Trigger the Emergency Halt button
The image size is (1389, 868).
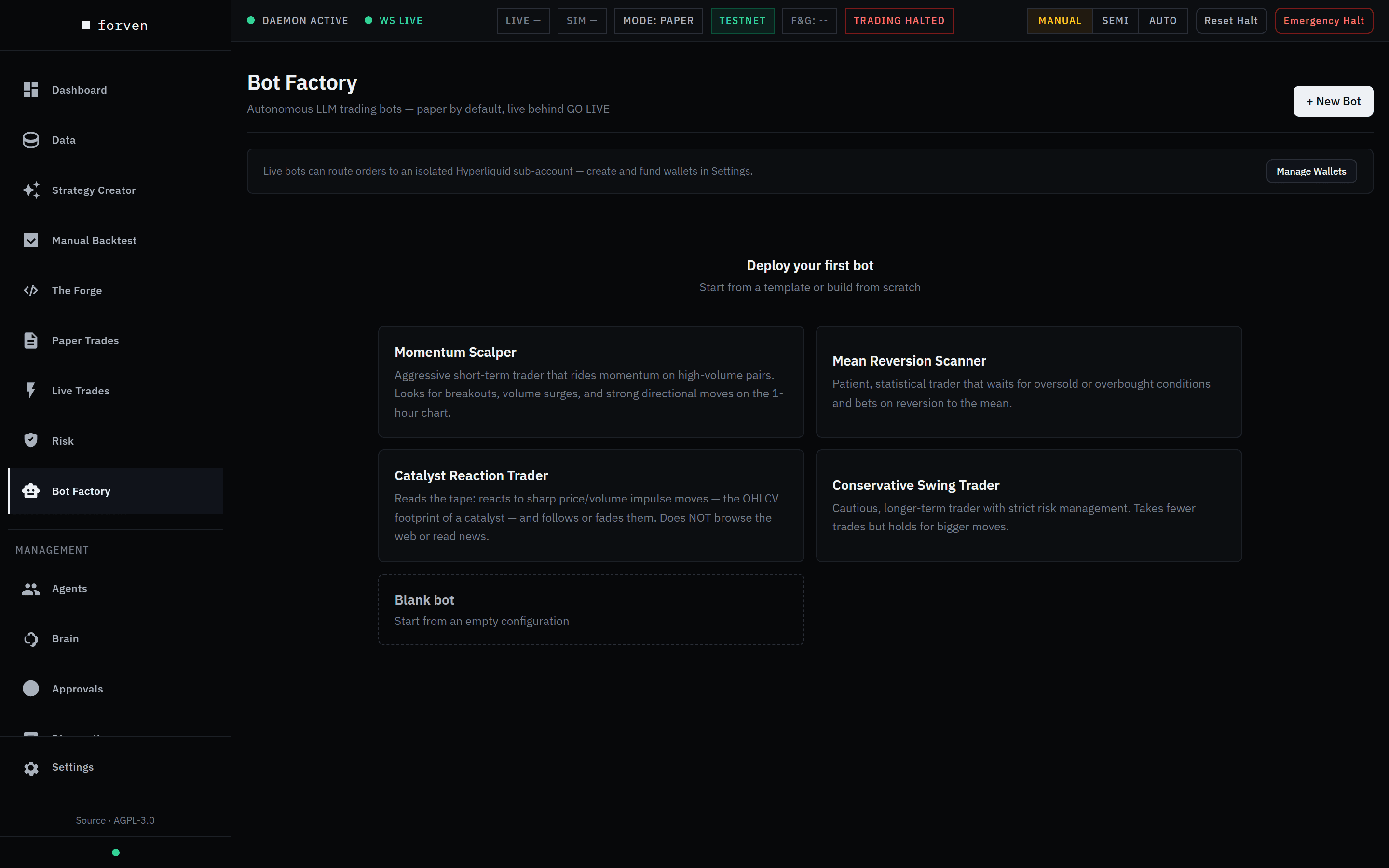[x=1323, y=21]
